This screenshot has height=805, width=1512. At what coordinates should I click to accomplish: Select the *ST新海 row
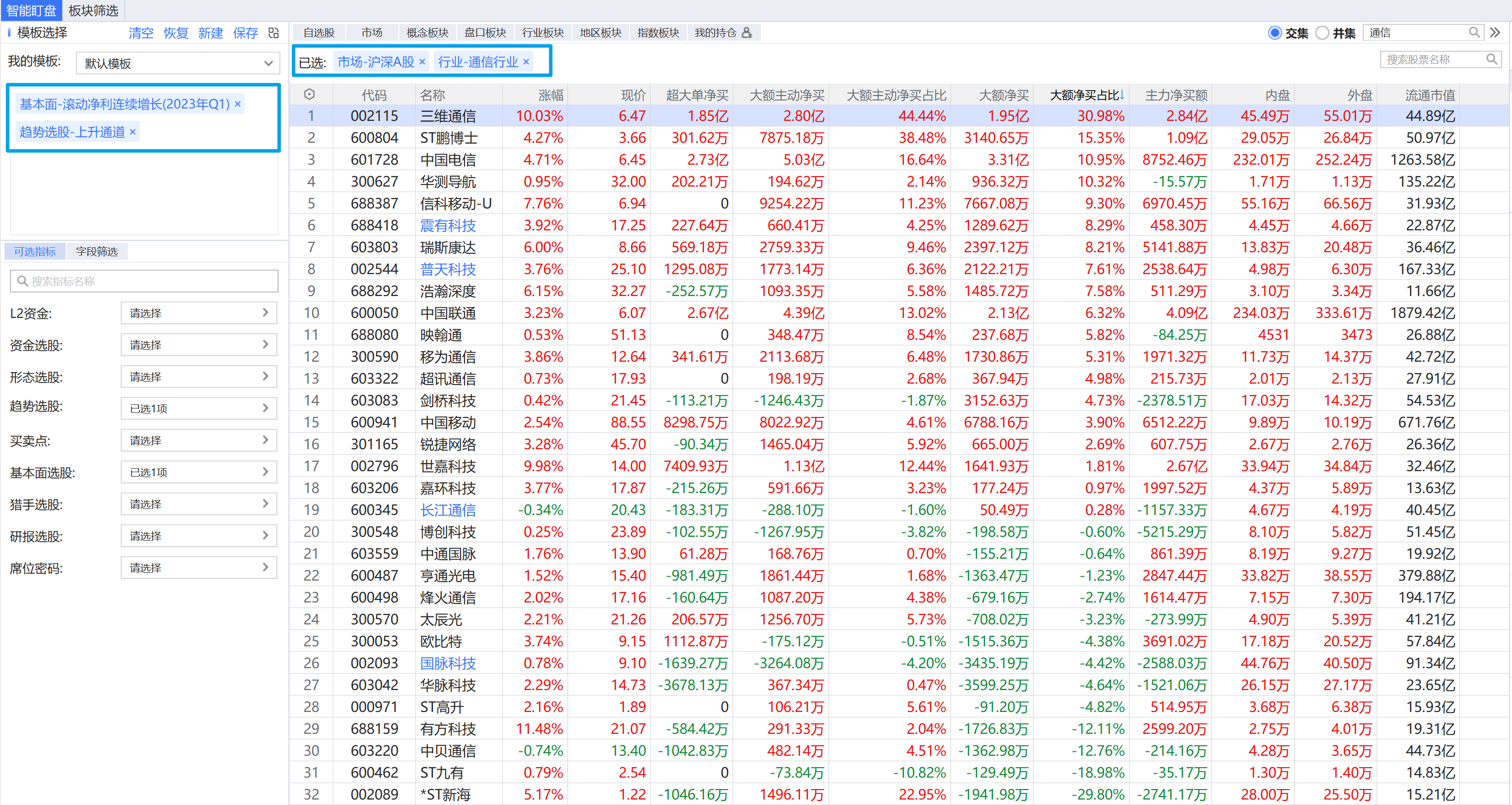coord(900,795)
